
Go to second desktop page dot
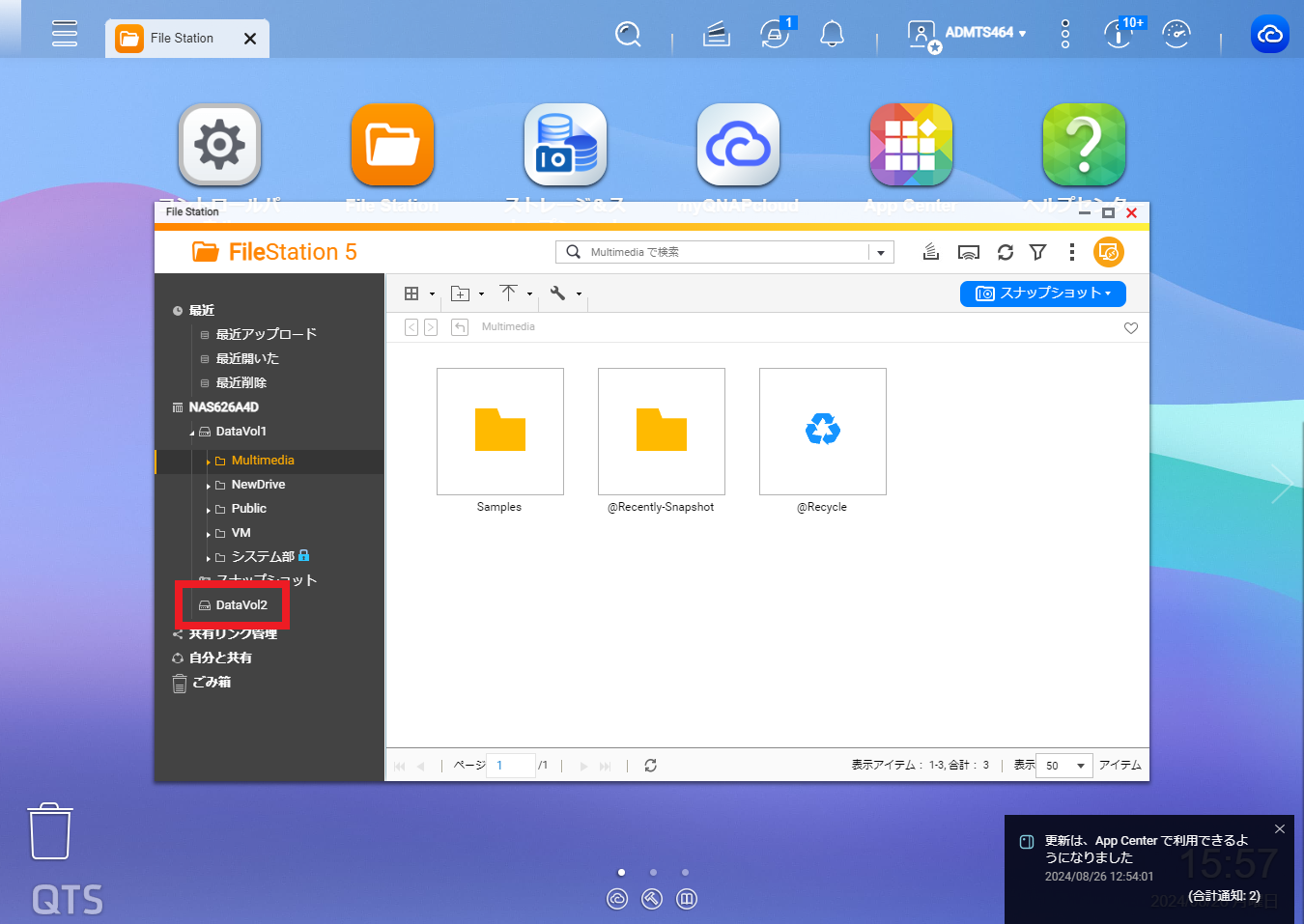pyautogui.click(x=653, y=872)
